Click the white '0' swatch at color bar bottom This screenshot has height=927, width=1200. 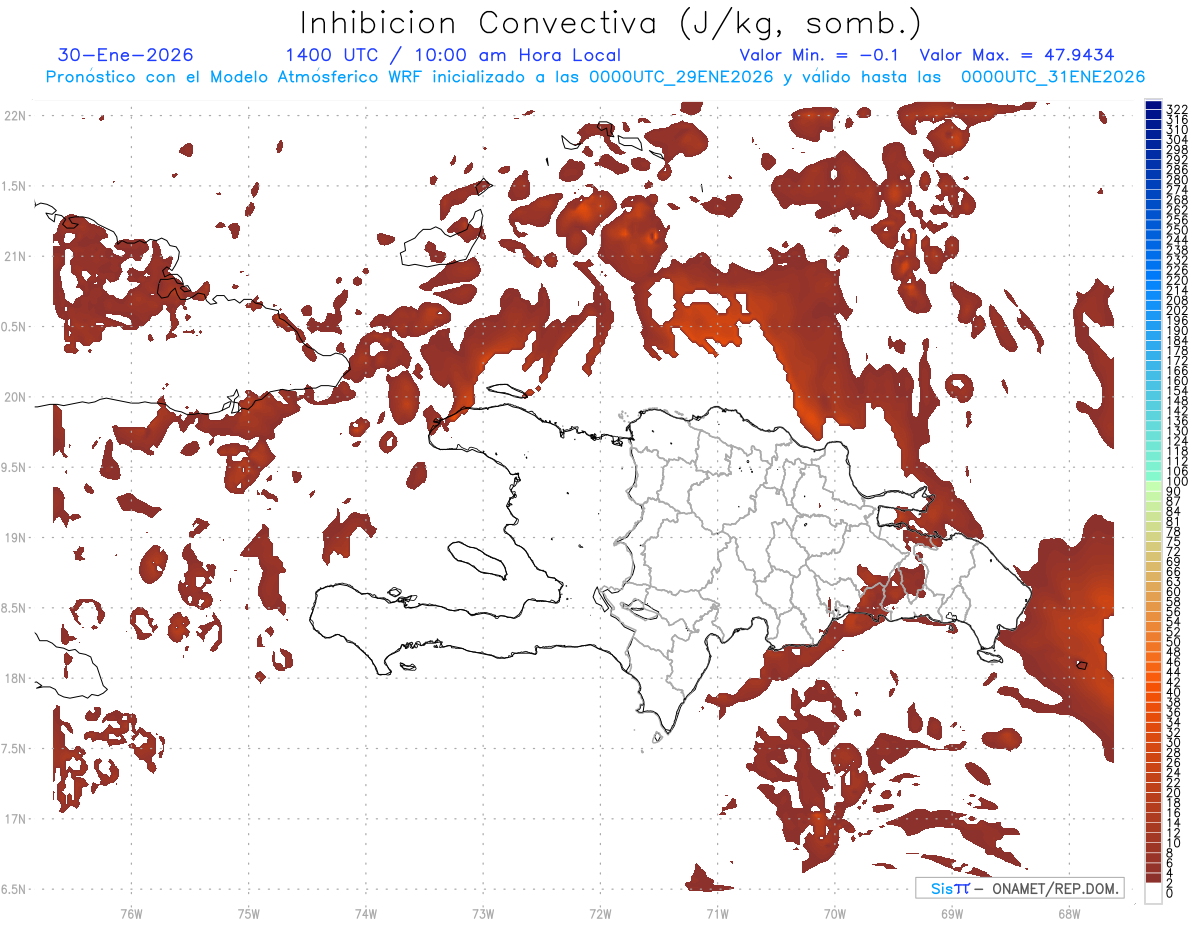[x=1154, y=892]
